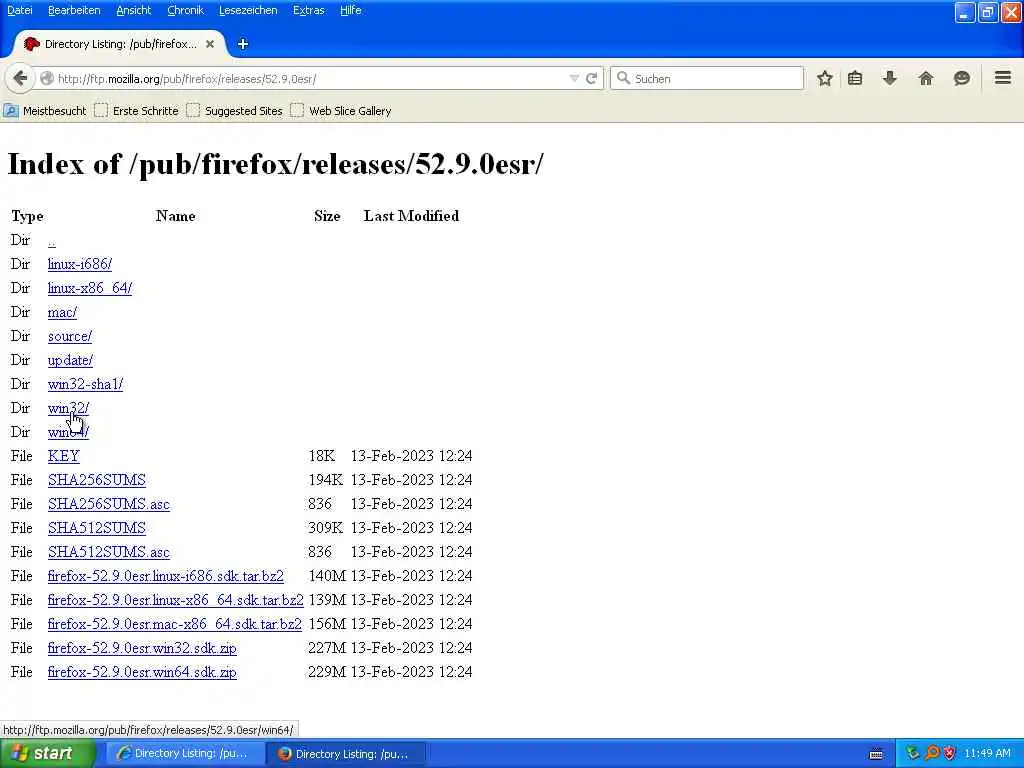
Task: Download firefox-52.9.0esr.win32.sdk.zip
Action: tap(142, 648)
